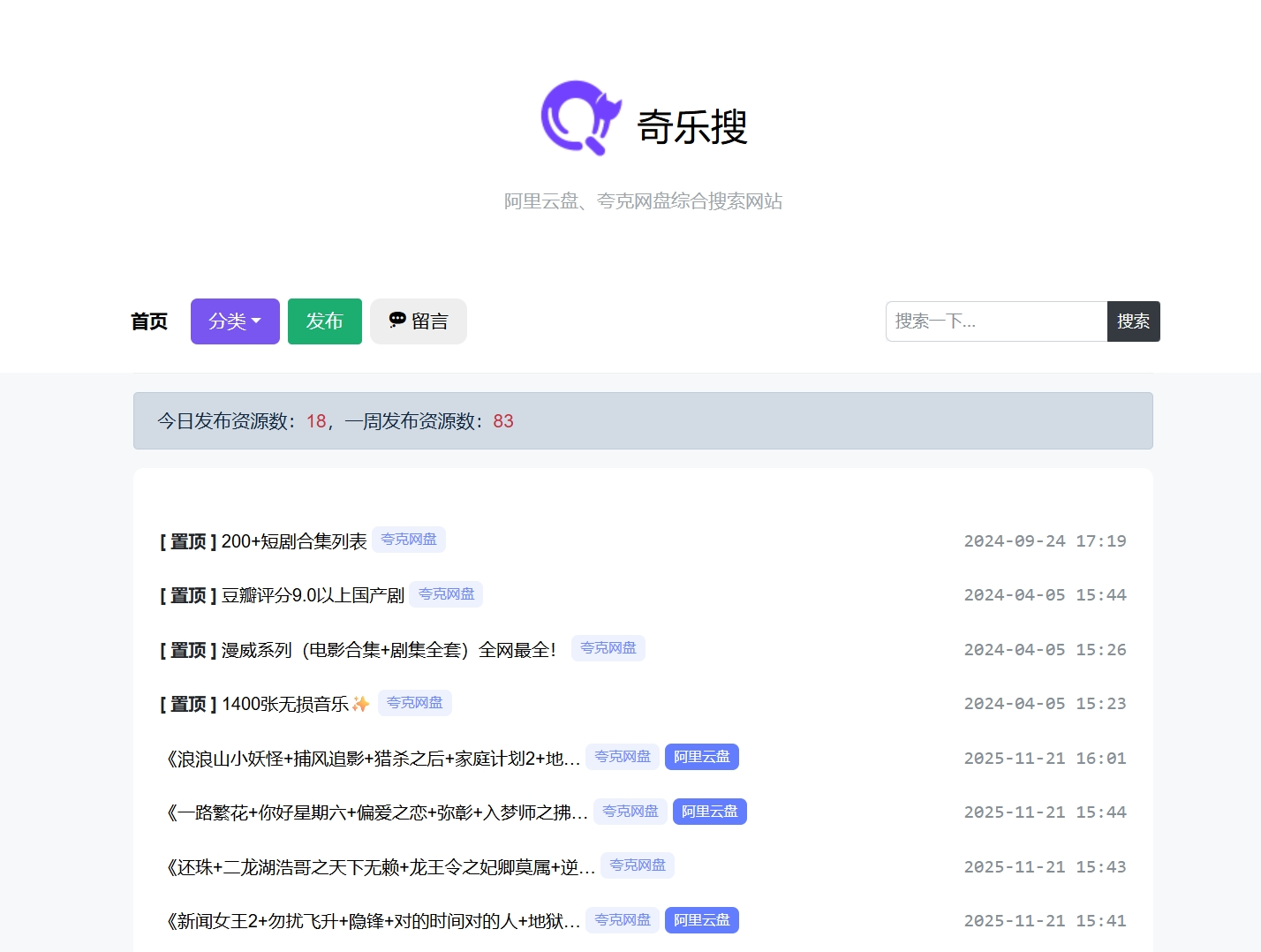Click the 夸克网盘 badge on 还珠 entry
The width and height of the screenshot is (1261, 952).
click(637, 865)
